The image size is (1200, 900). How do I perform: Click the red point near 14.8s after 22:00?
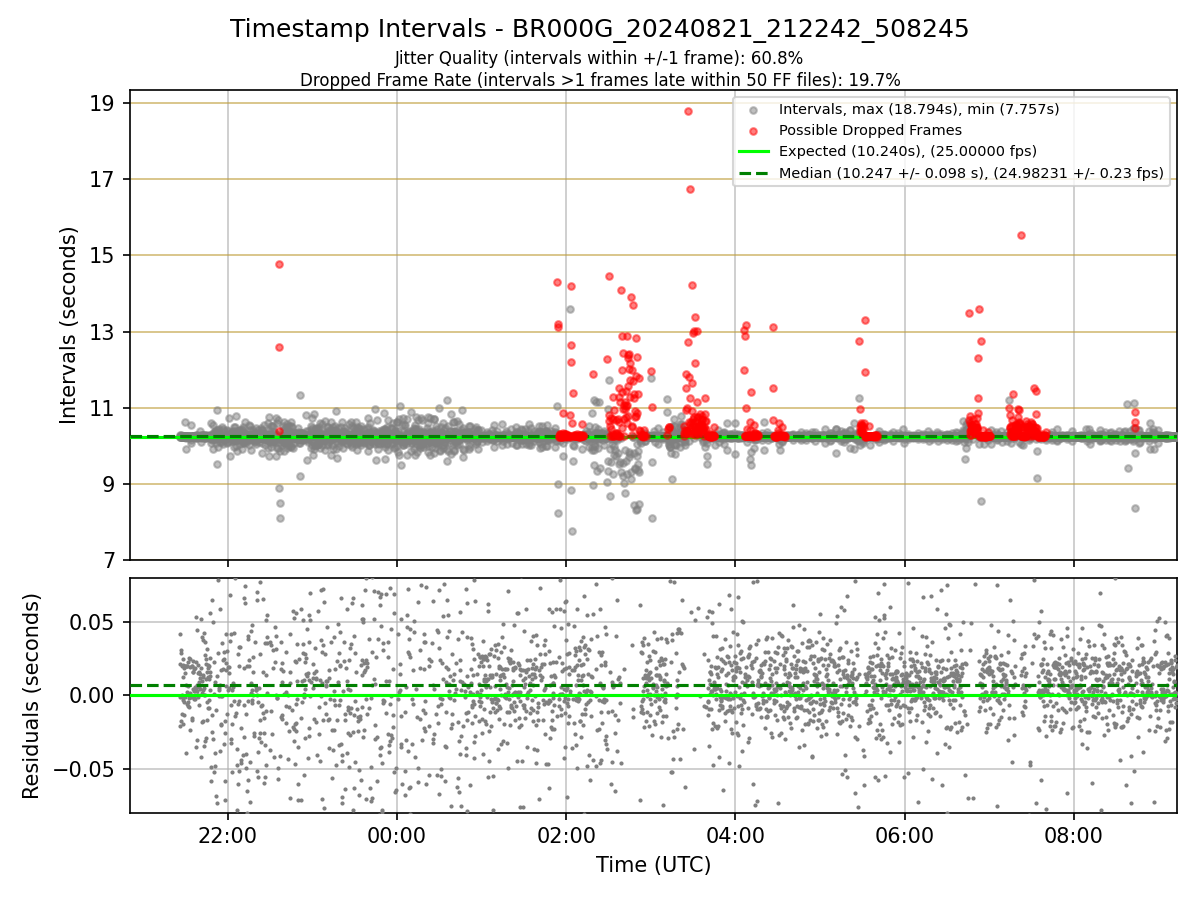click(279, 264)
